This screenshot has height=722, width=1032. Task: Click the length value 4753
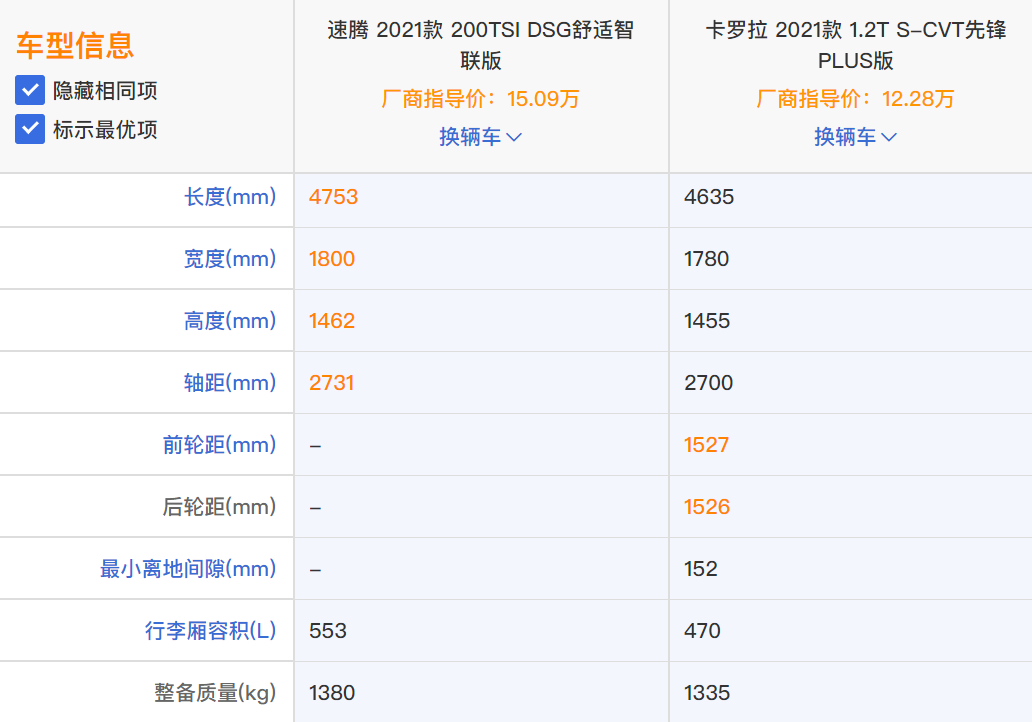(x=333, y=197)
